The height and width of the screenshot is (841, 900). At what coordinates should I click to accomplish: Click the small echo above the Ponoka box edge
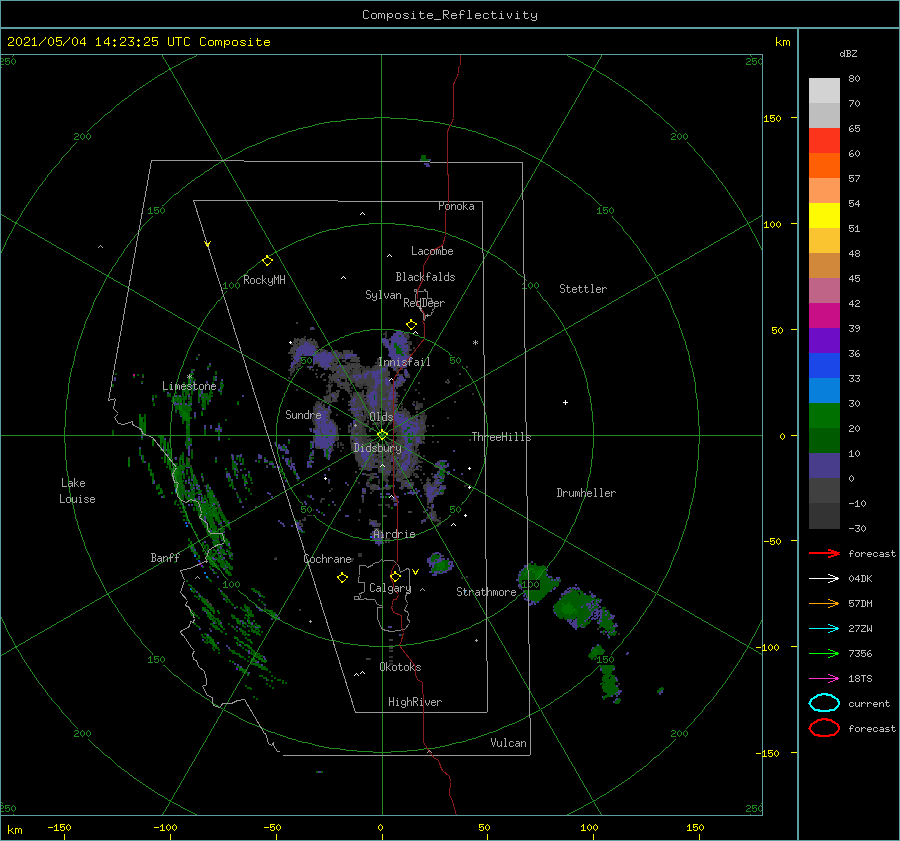click(425, 160)
